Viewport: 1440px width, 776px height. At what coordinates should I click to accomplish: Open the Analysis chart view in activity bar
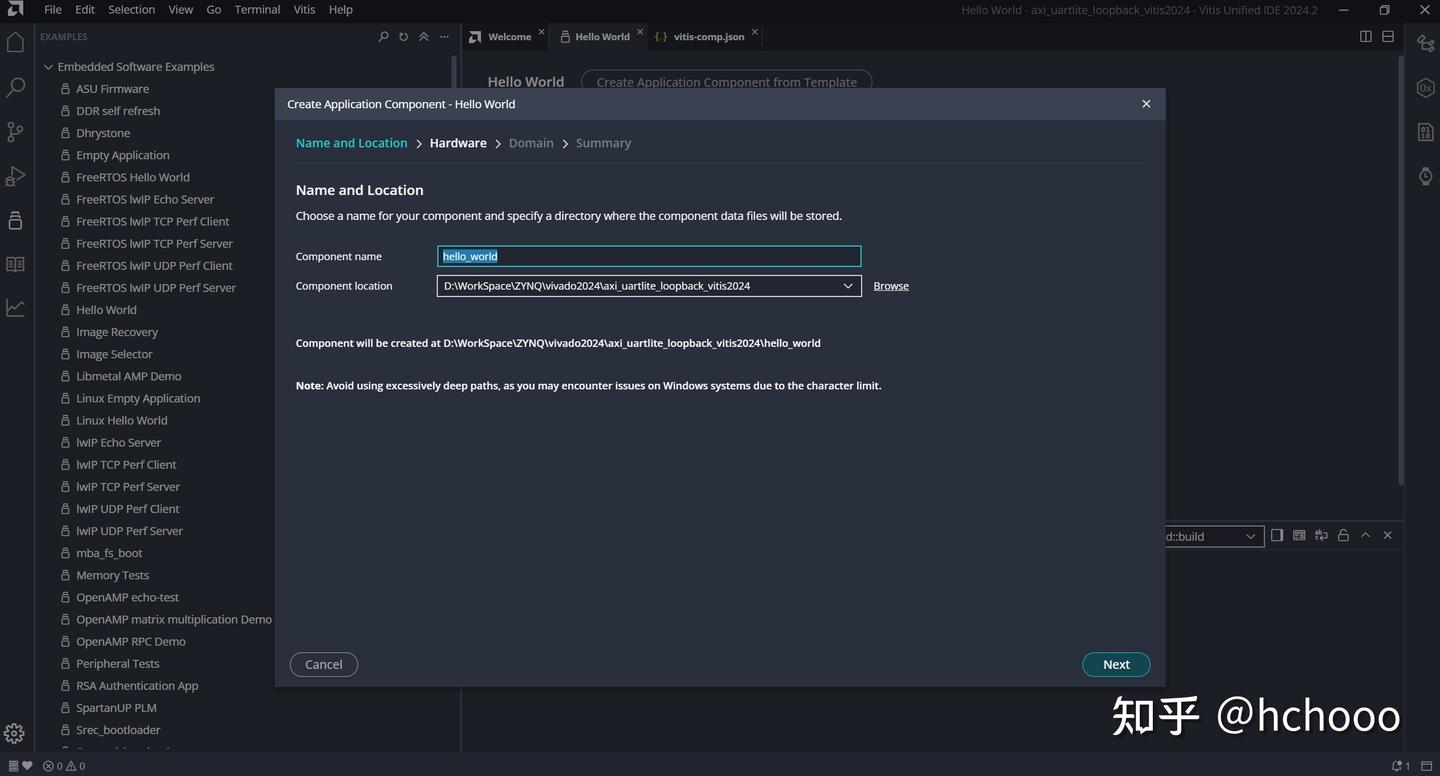tap(15, 308)
